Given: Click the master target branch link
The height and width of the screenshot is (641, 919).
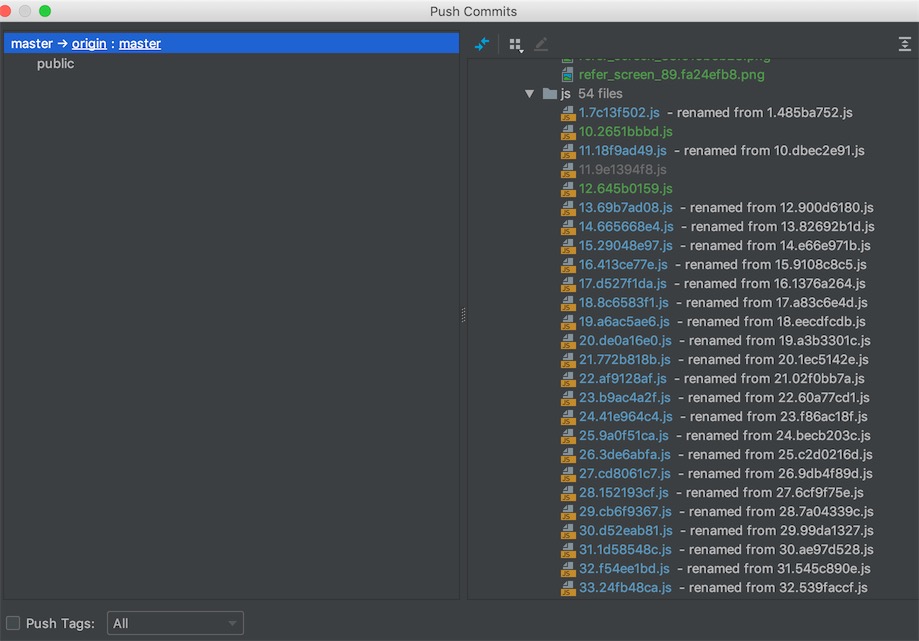Looking at the screenshot, I should 139,43.
